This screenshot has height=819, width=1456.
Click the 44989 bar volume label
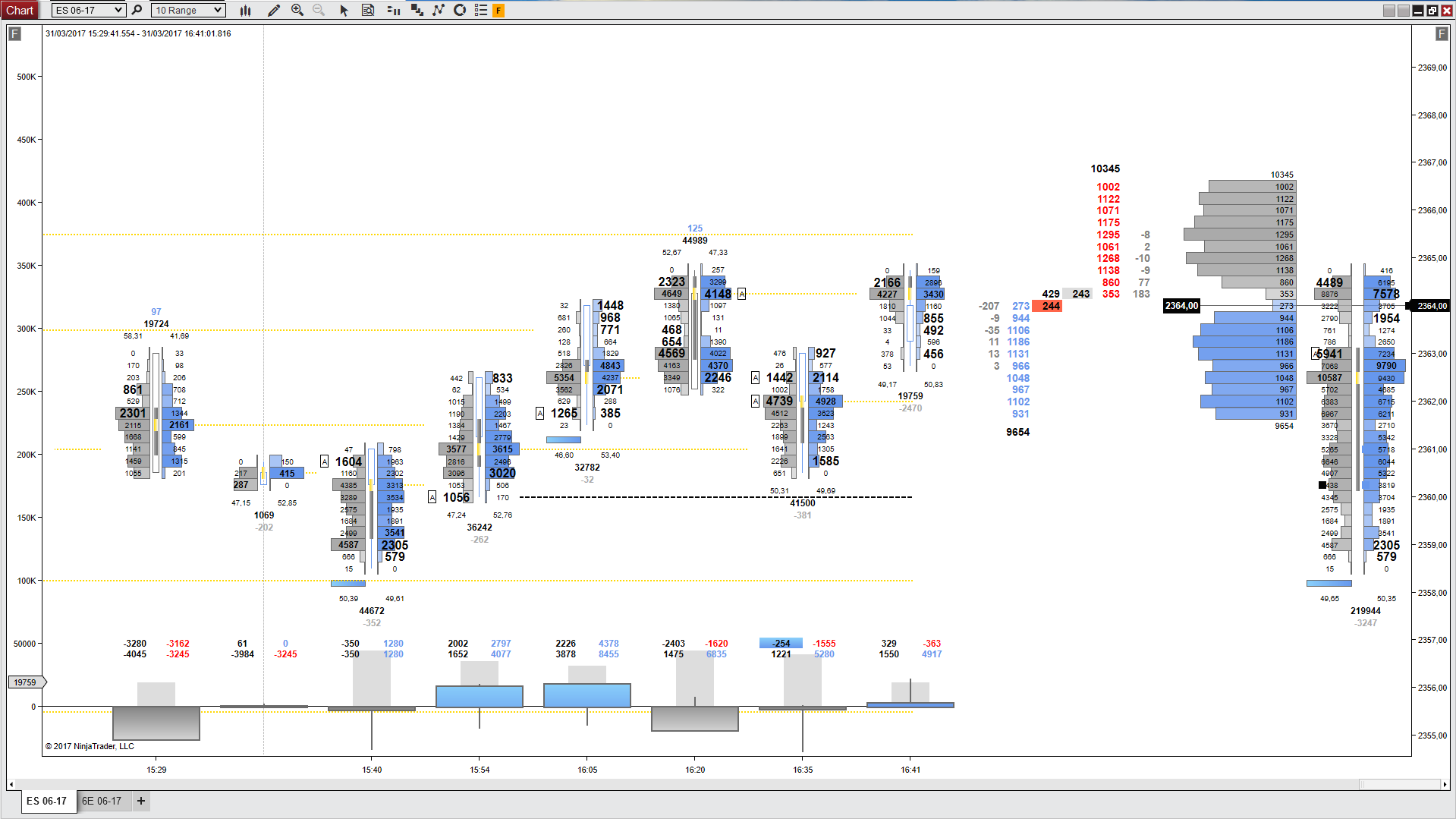(694, 241)
